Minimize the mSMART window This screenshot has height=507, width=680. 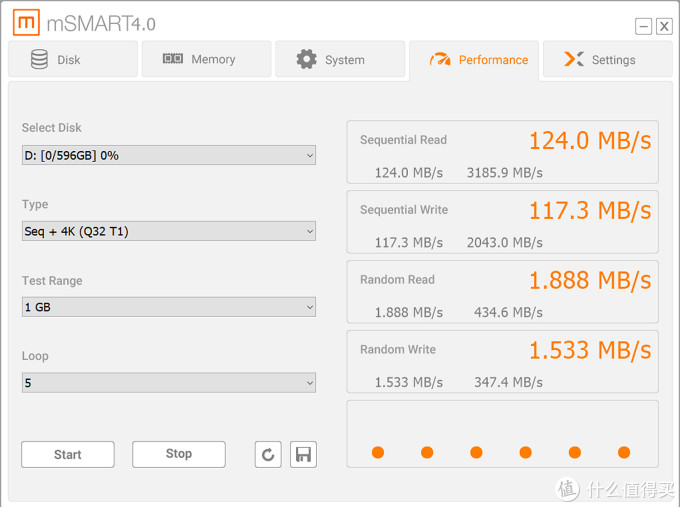[644, 27]
